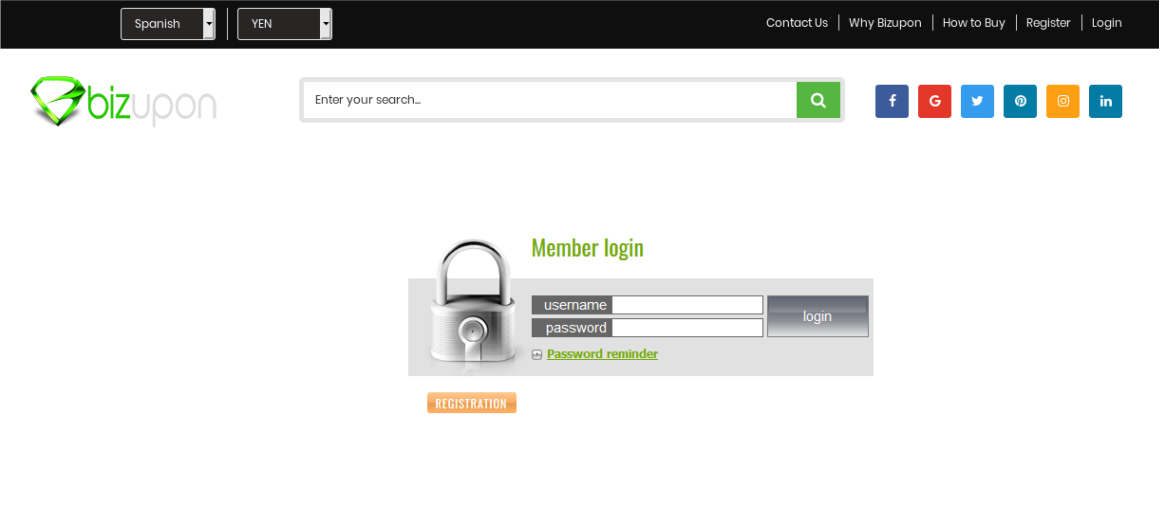The height and width of the screenshot is (513, 1160).
Task: Go to Why Bizupon menu item
Action: point(885,23)
